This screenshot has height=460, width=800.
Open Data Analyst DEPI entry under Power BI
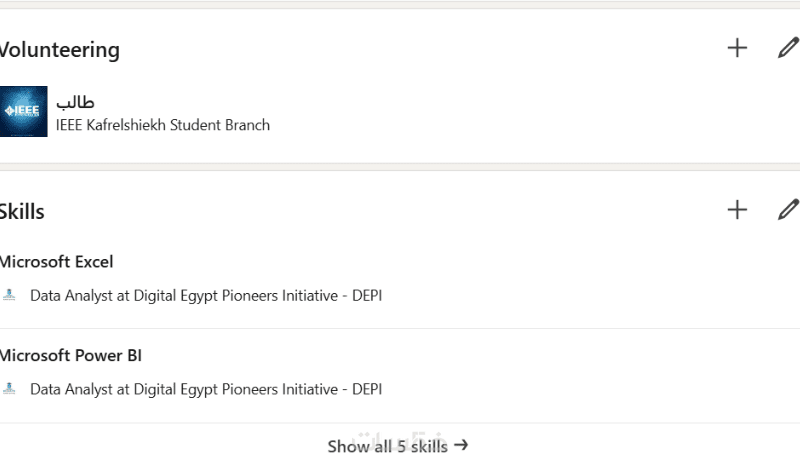[x=206, y=389]
